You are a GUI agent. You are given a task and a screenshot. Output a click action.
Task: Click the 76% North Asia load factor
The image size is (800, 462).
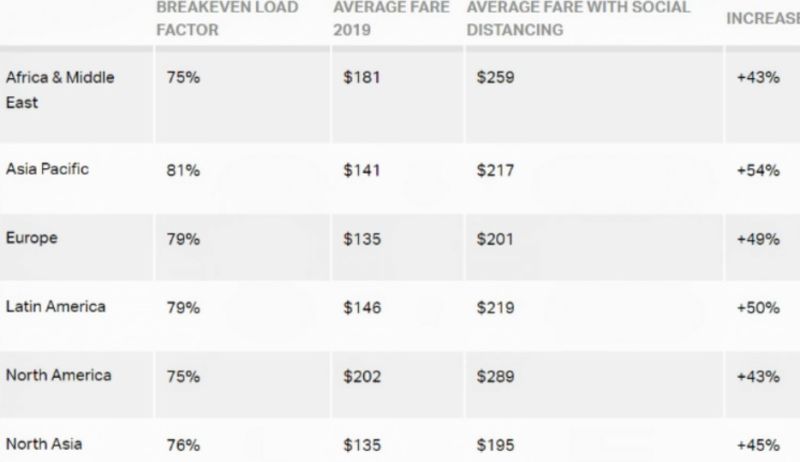pyautogui.click(x=183, y=445)
